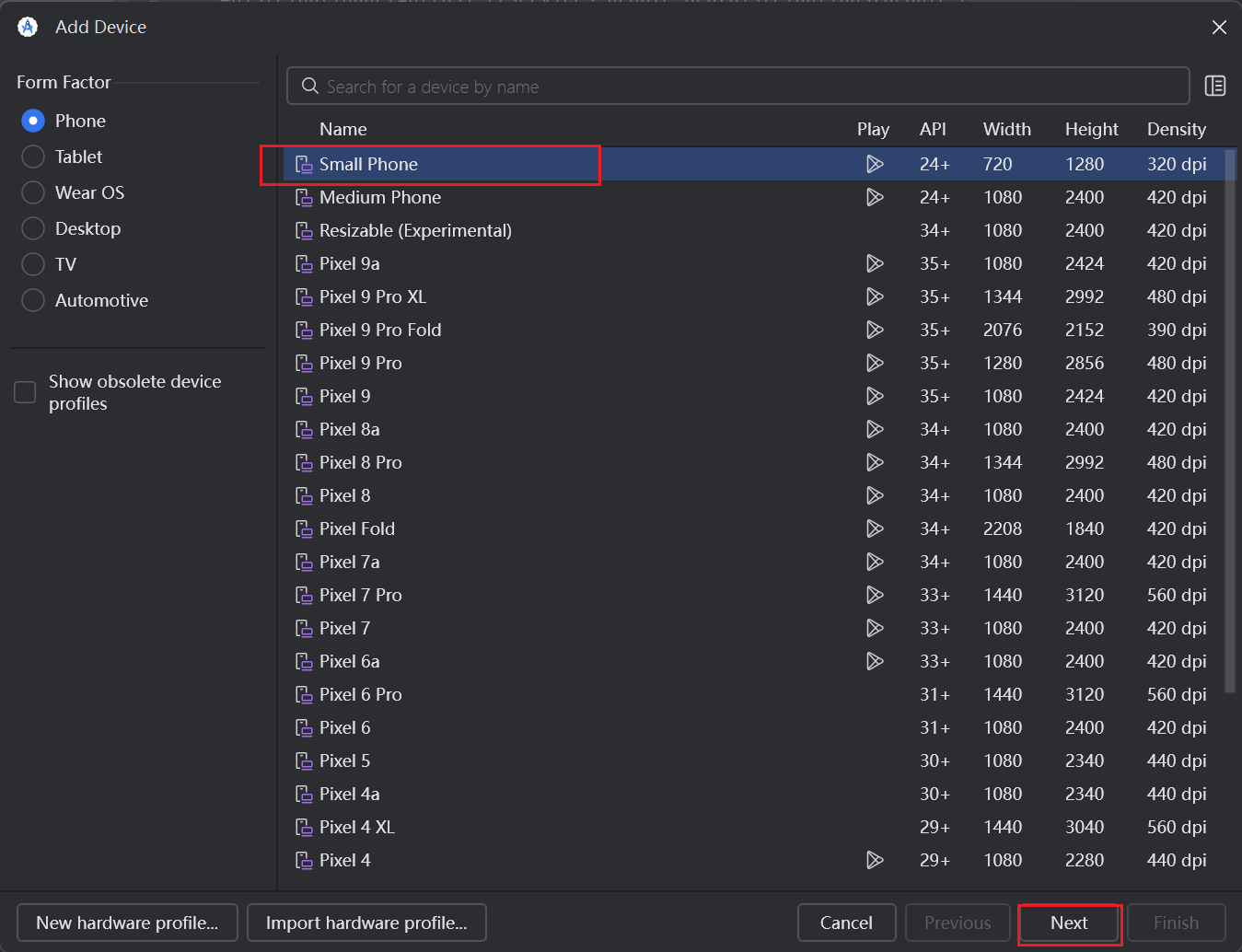This screenshot has height=952, width=1242.
Task: Cancel the Add Device dialog
Action: point(846,923)
